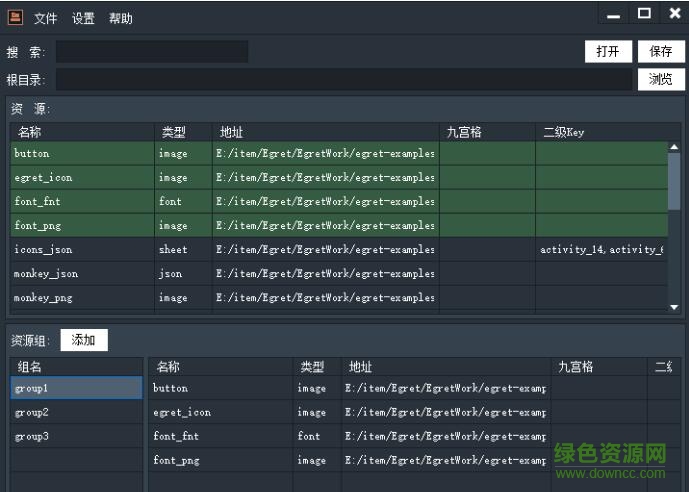Viewport: 689px width, 492px height.
Task: Click the 添加 button for resource groups
Action: [x=84, y=340]
